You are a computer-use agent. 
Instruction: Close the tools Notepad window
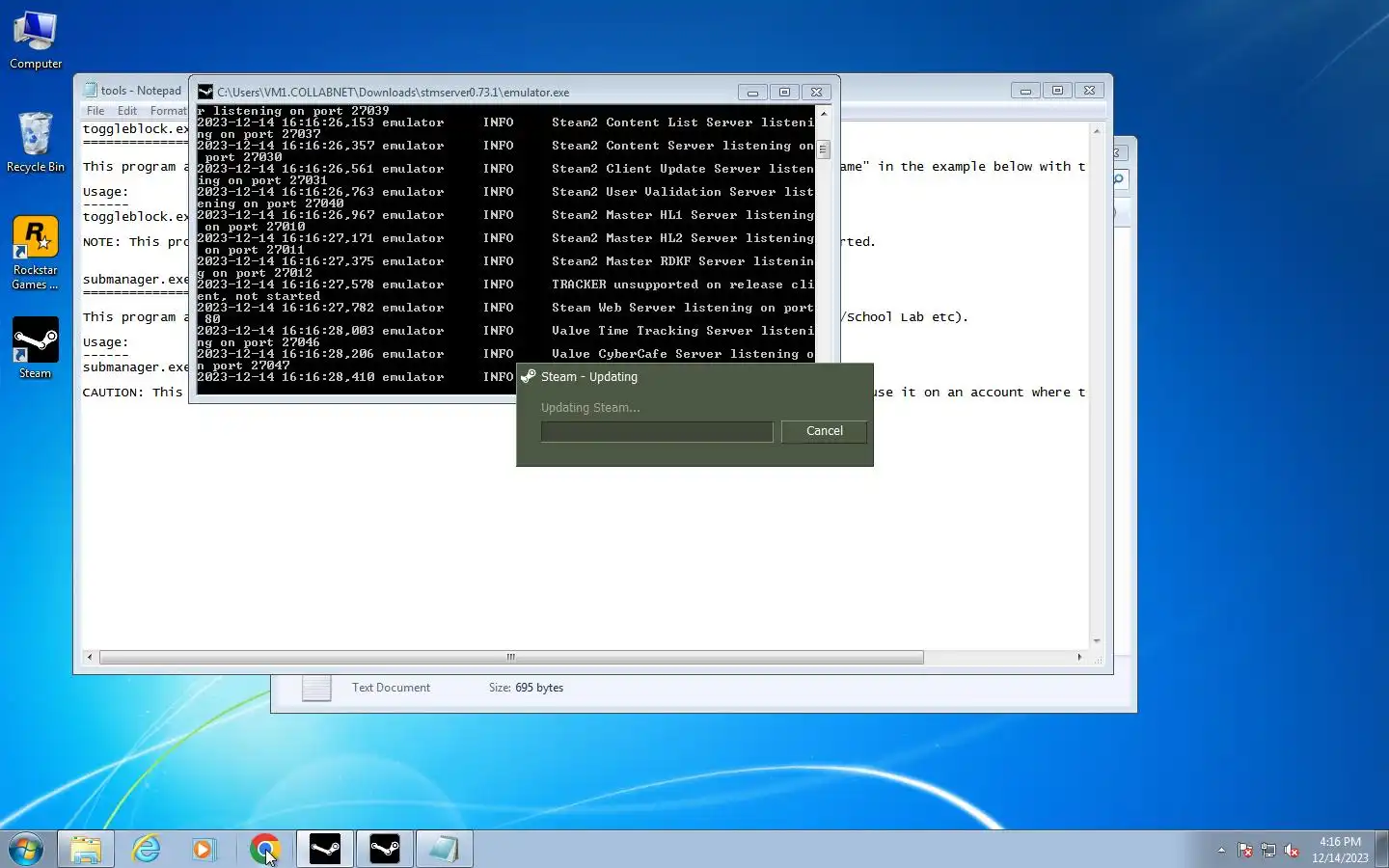[1089, 91]
